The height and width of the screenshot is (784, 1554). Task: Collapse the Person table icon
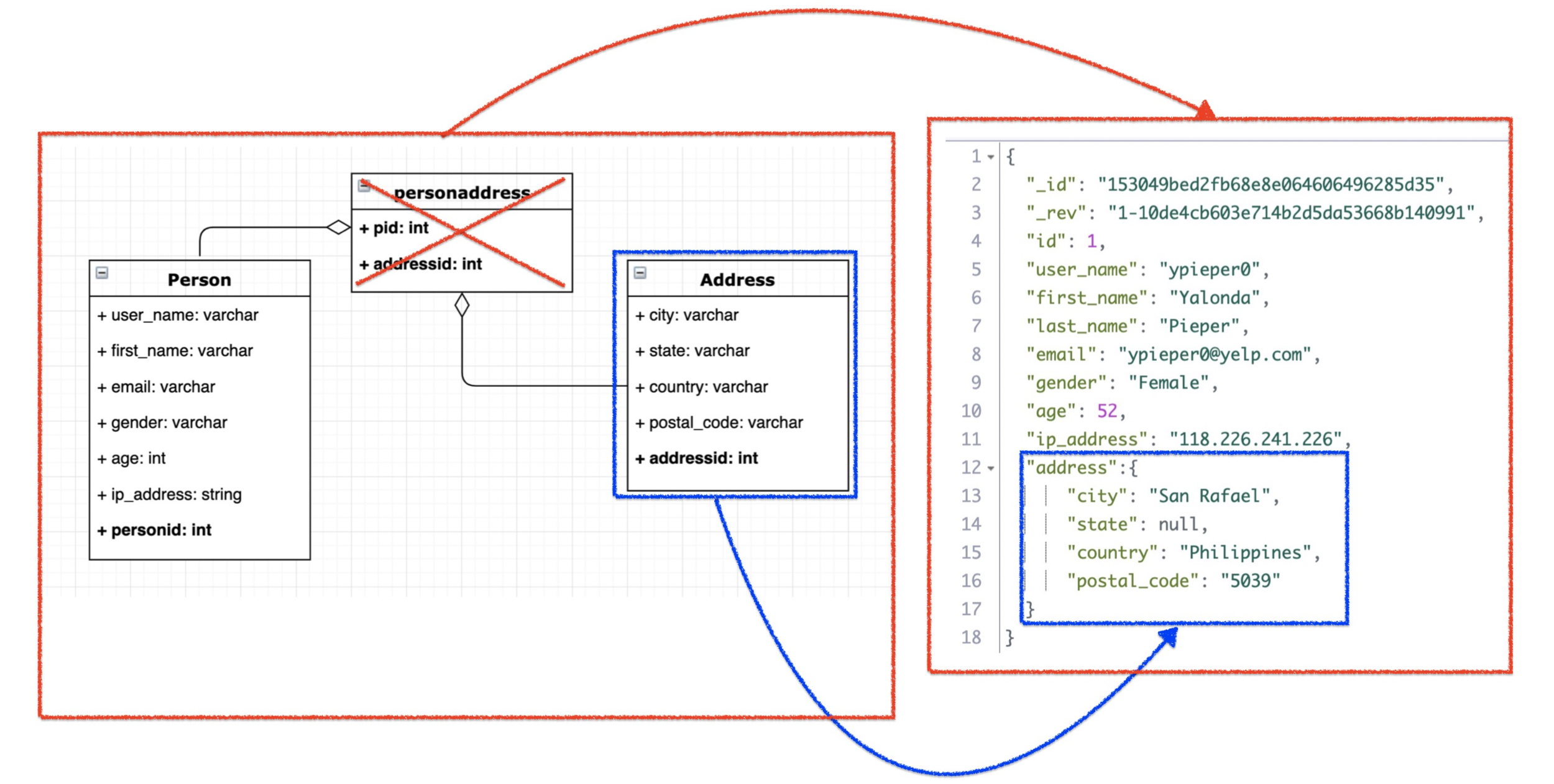[102, 273]
